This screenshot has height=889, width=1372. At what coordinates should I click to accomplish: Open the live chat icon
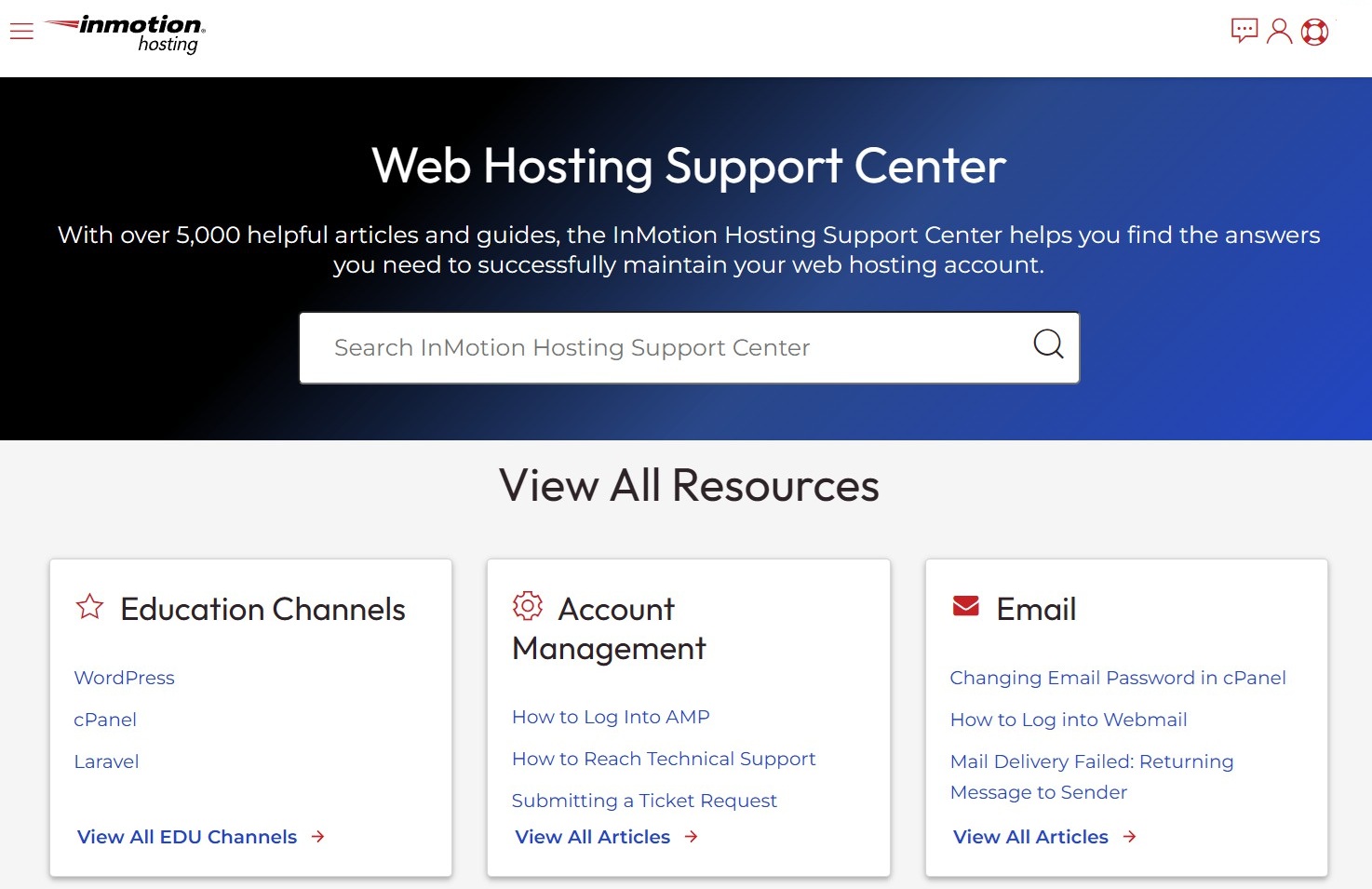[1244, 31]
